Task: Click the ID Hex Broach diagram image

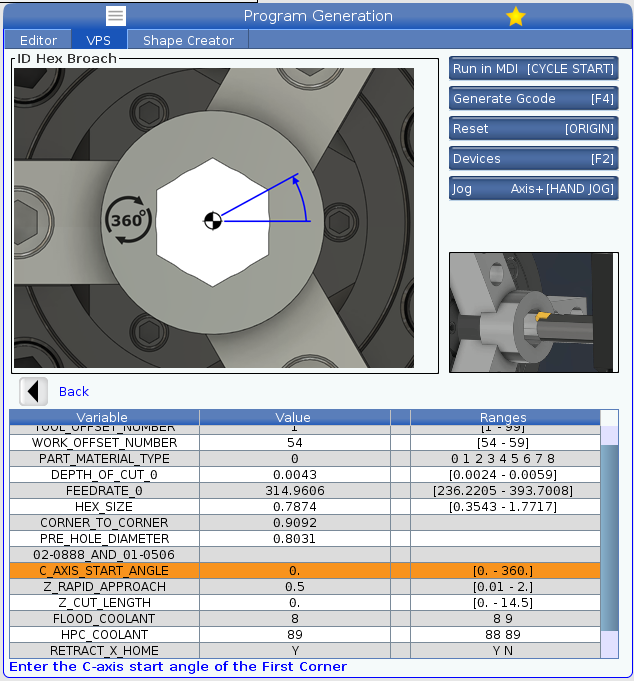Action: pos(214,218)
